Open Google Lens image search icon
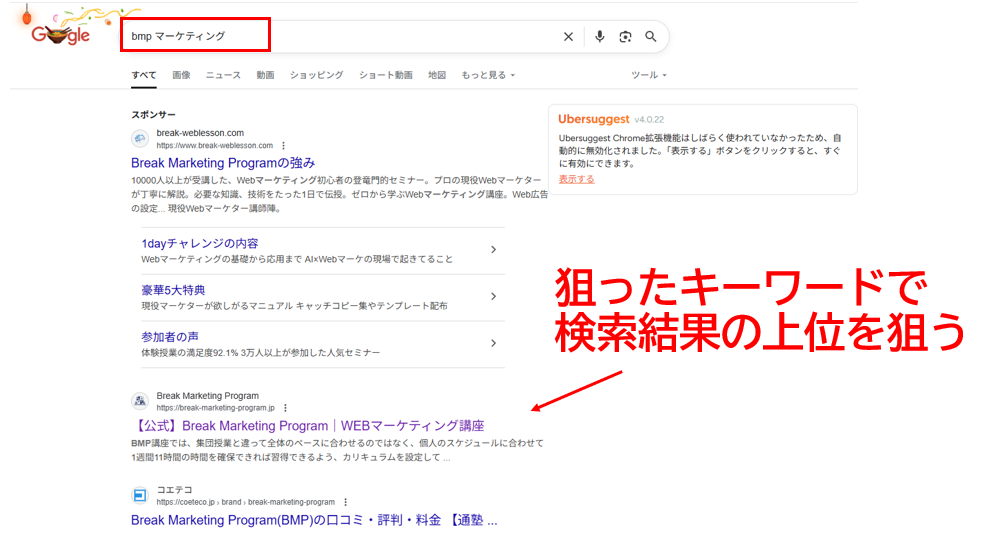Image resolution: width=982 pixels, height=549 pixels. (x=625, y=37)
